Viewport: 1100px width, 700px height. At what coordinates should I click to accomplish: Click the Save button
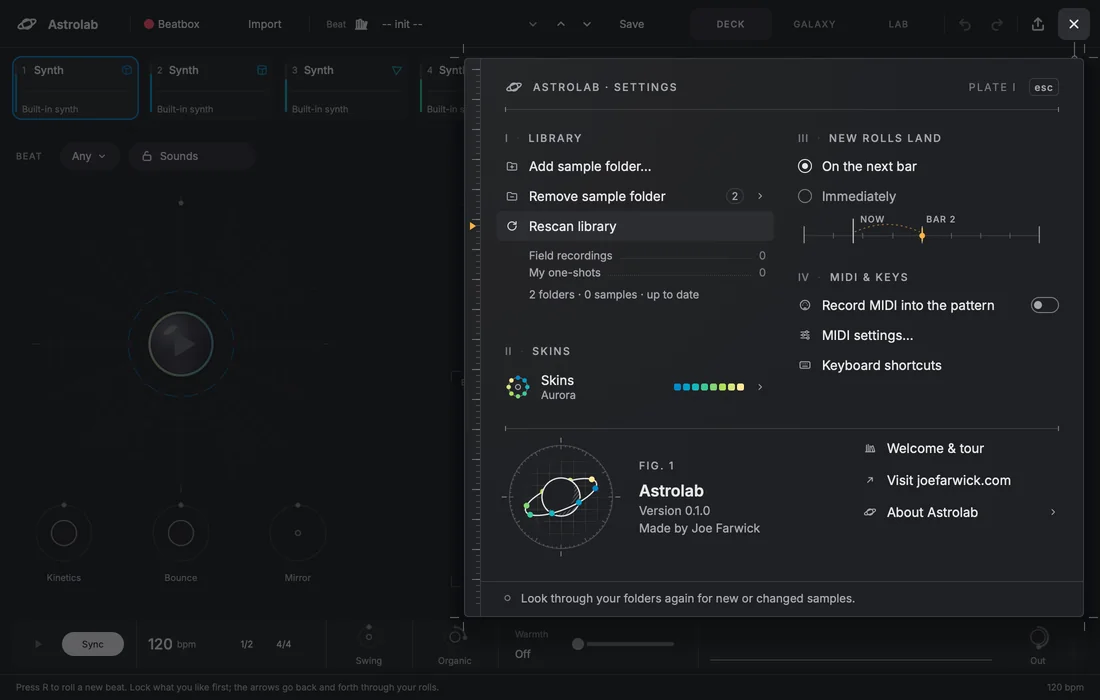(x=631, y=24)
